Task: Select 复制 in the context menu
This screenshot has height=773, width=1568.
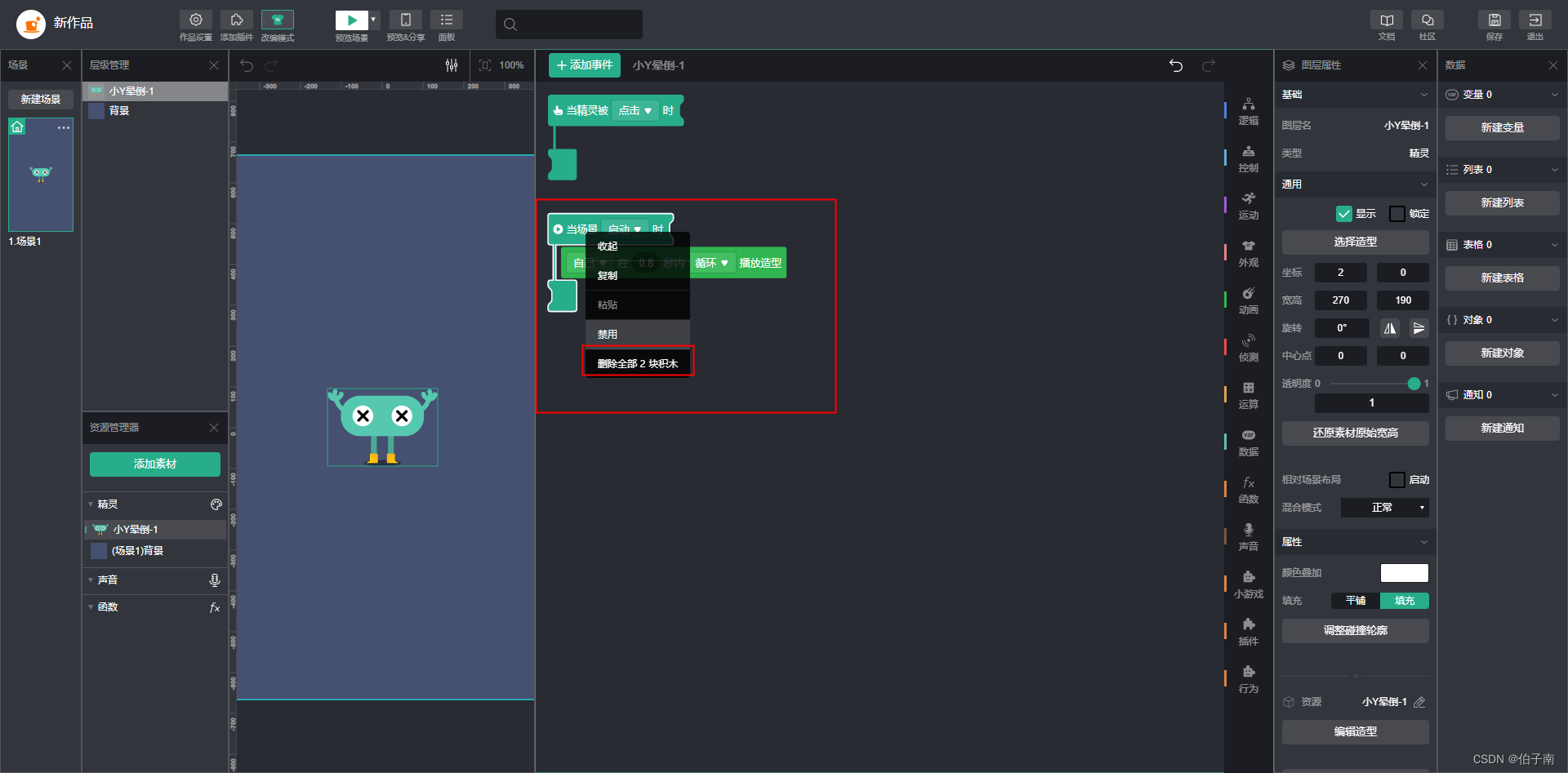Action: 608,276
